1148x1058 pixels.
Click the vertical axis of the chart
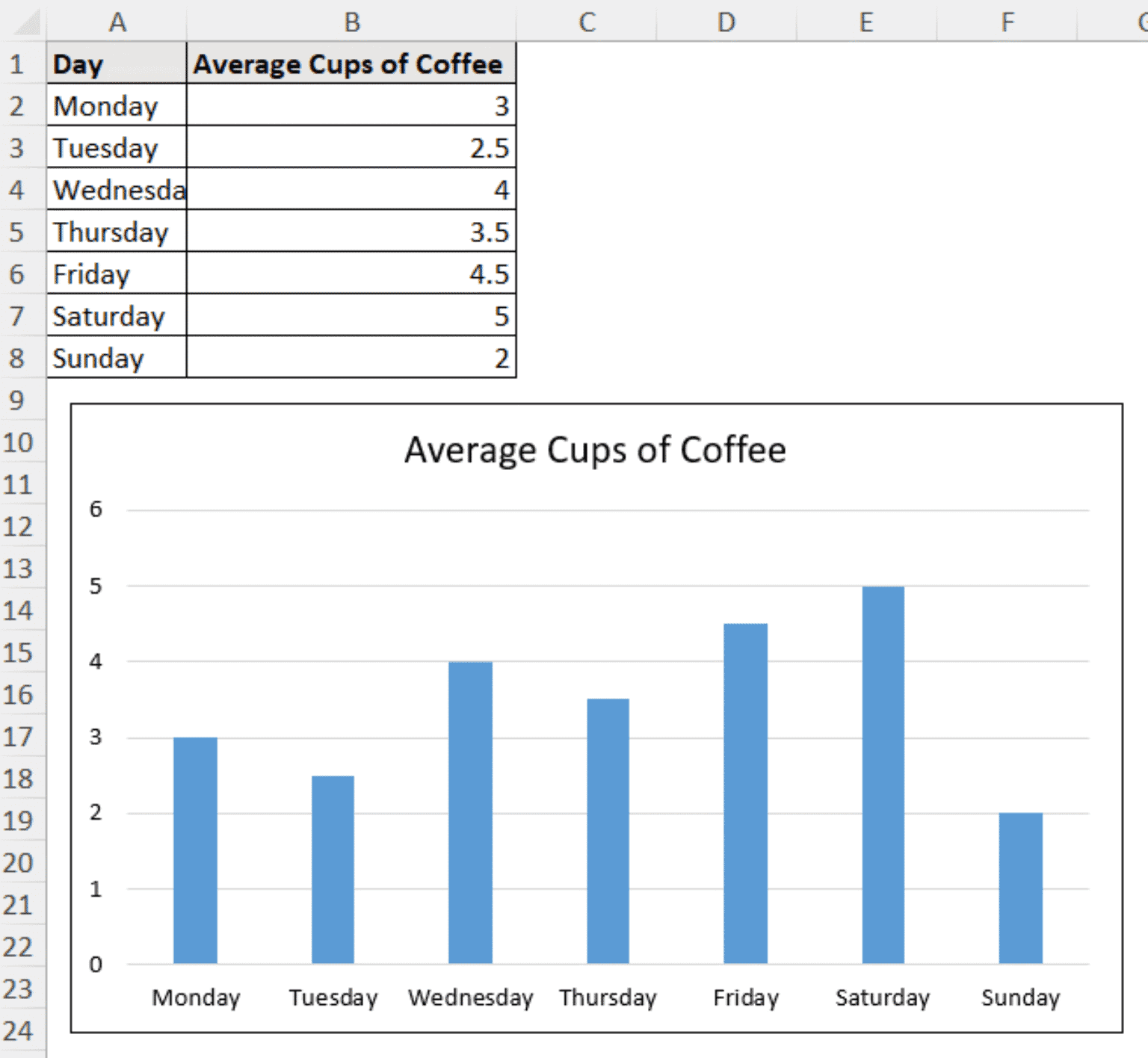click(x=95, y=736)
